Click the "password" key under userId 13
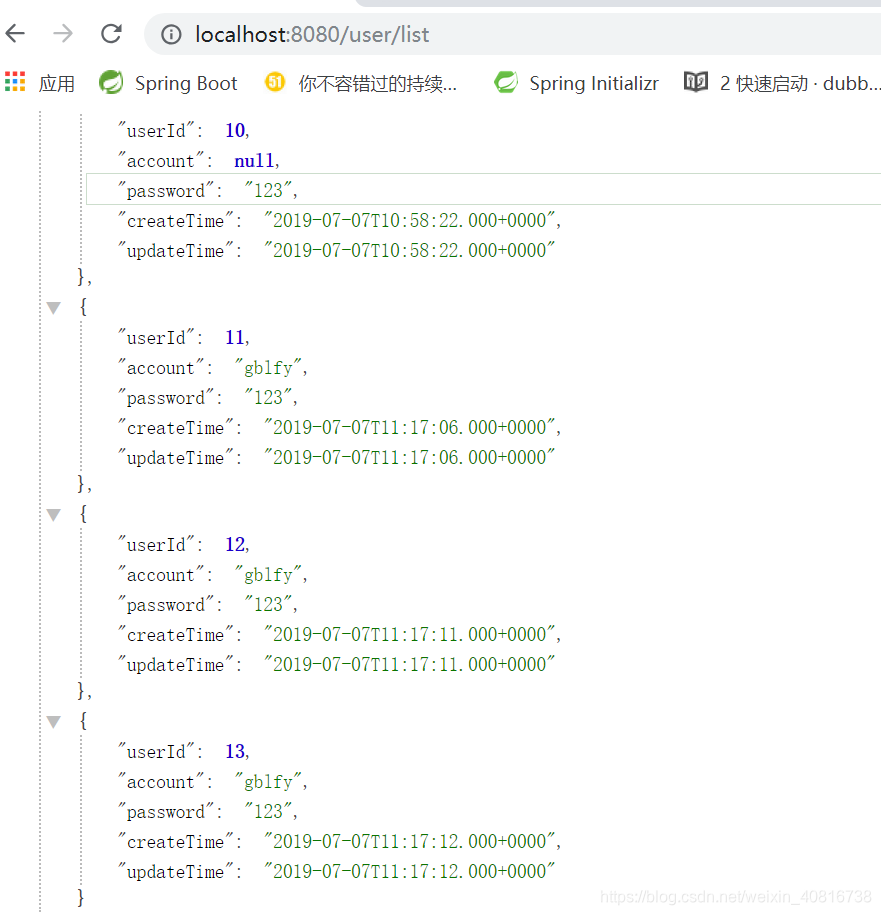Viewport: 881px width, 915px height. [x=166, y=813]
